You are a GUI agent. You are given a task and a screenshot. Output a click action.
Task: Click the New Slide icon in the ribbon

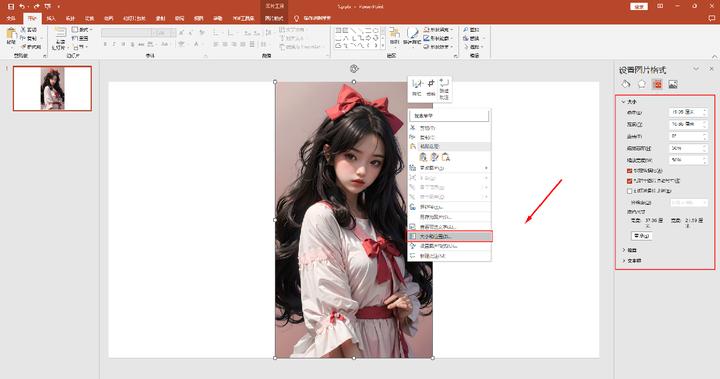[60, 33]
